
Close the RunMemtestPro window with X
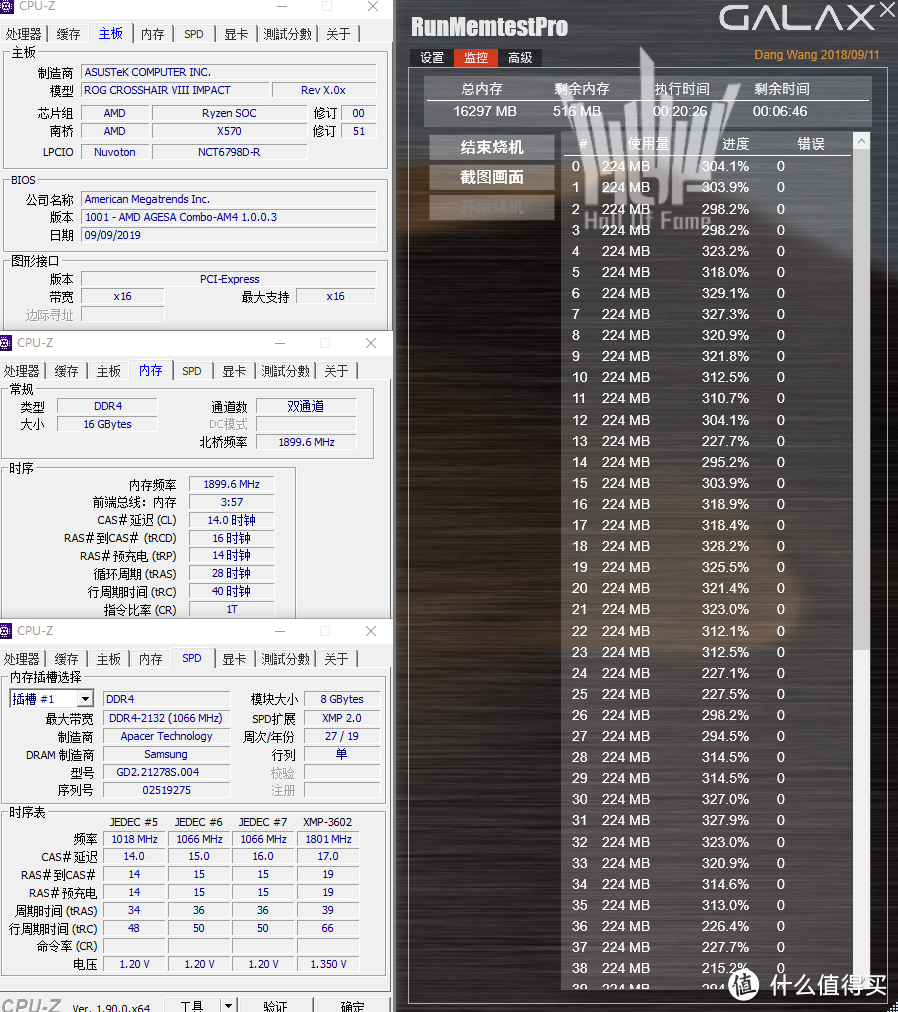887,9
